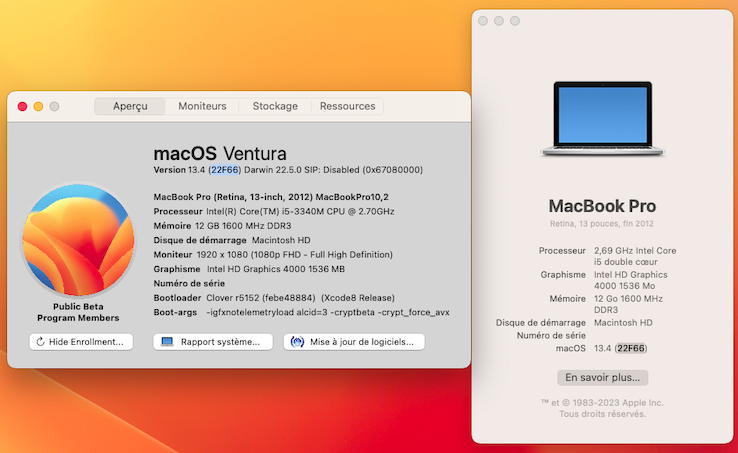The height and width of the screenshot is (453, 738).
Task: Click En savoir plus button
Action: [602, 378]
